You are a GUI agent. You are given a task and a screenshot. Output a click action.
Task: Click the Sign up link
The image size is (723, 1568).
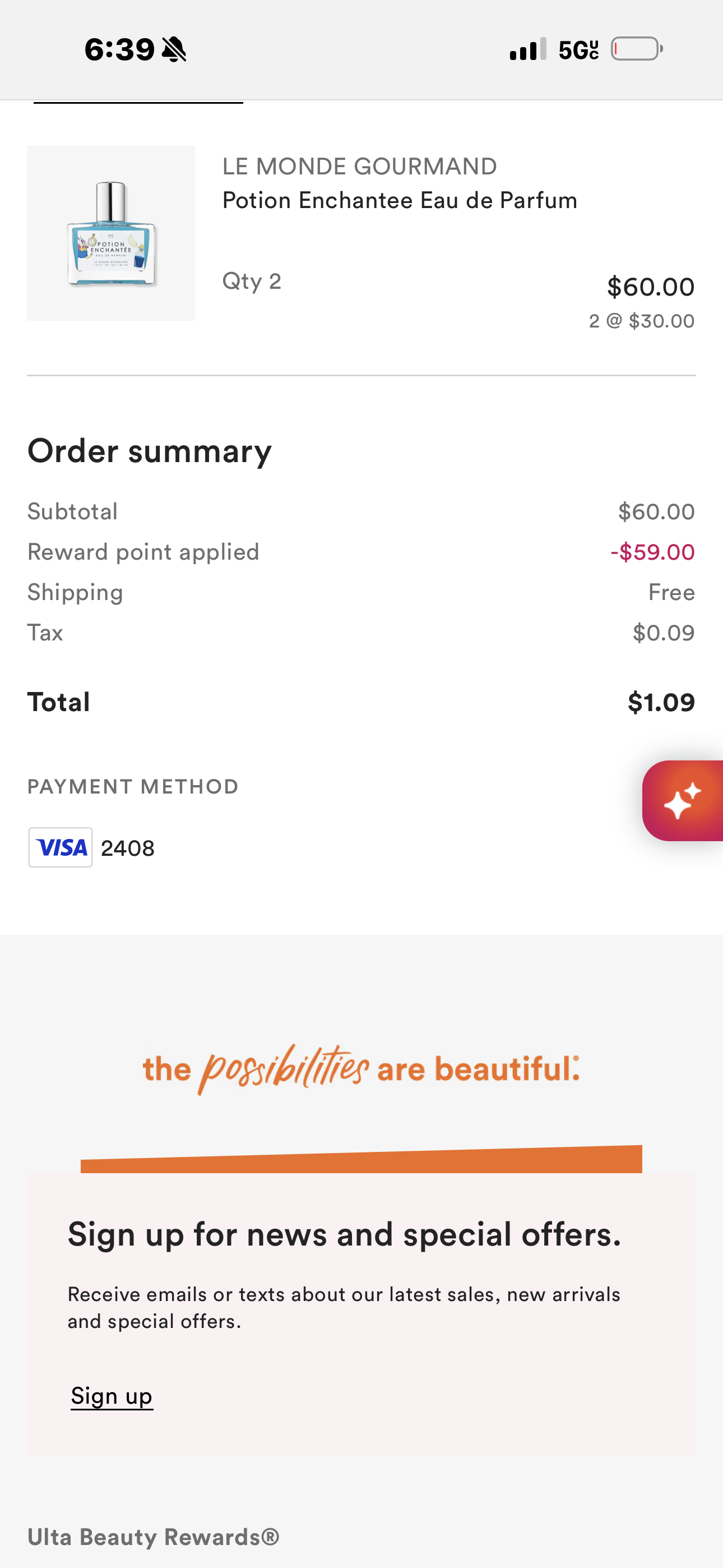coord(112,1395)
